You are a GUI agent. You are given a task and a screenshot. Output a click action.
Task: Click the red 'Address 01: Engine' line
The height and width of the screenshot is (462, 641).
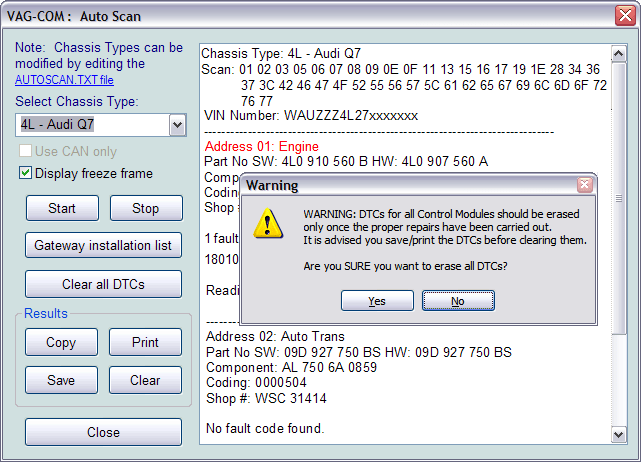click(x=262, y=146)
